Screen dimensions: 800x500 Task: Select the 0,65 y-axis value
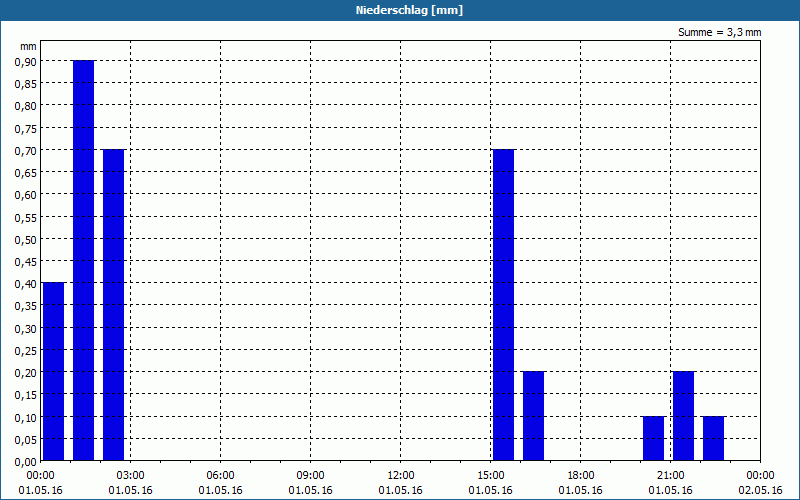pyautogui.click(x=26, y=172)
